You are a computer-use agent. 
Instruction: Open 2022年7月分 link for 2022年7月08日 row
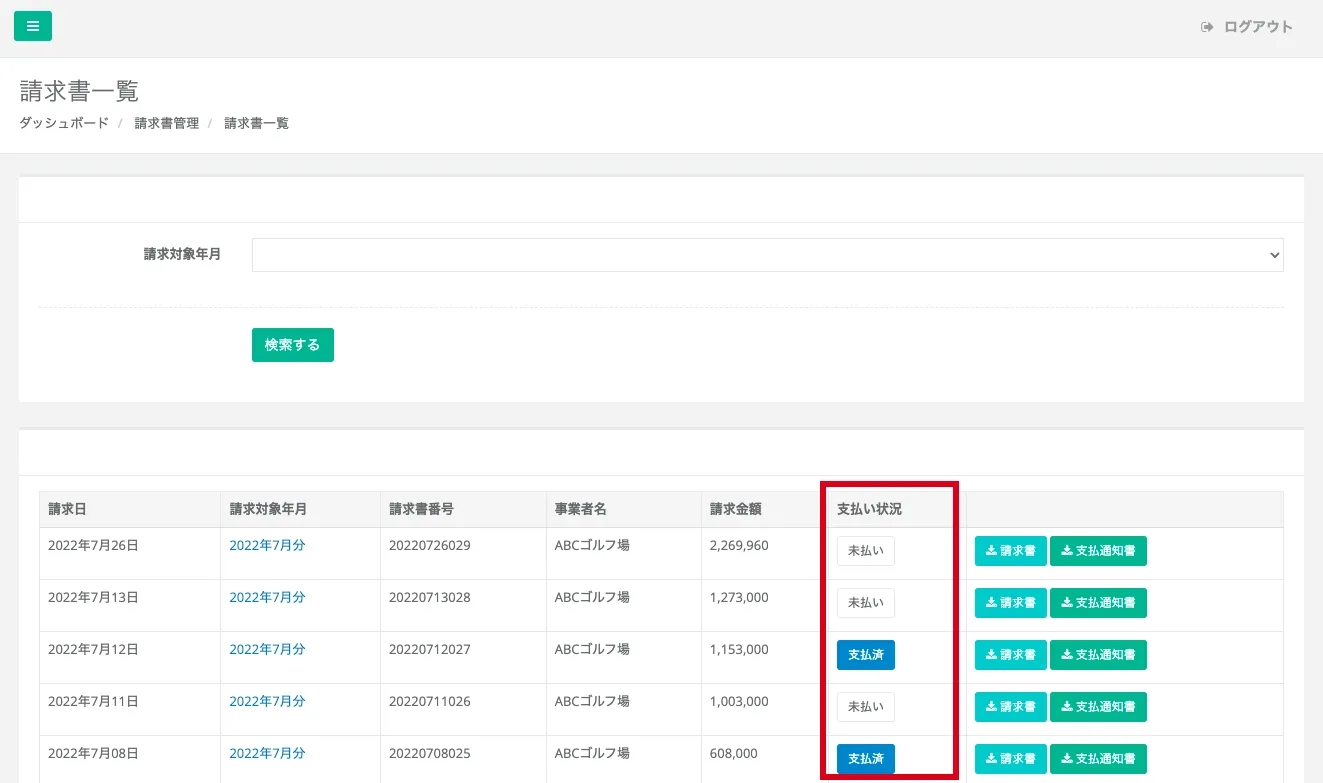pyautogui.click(x=267, y=754)
